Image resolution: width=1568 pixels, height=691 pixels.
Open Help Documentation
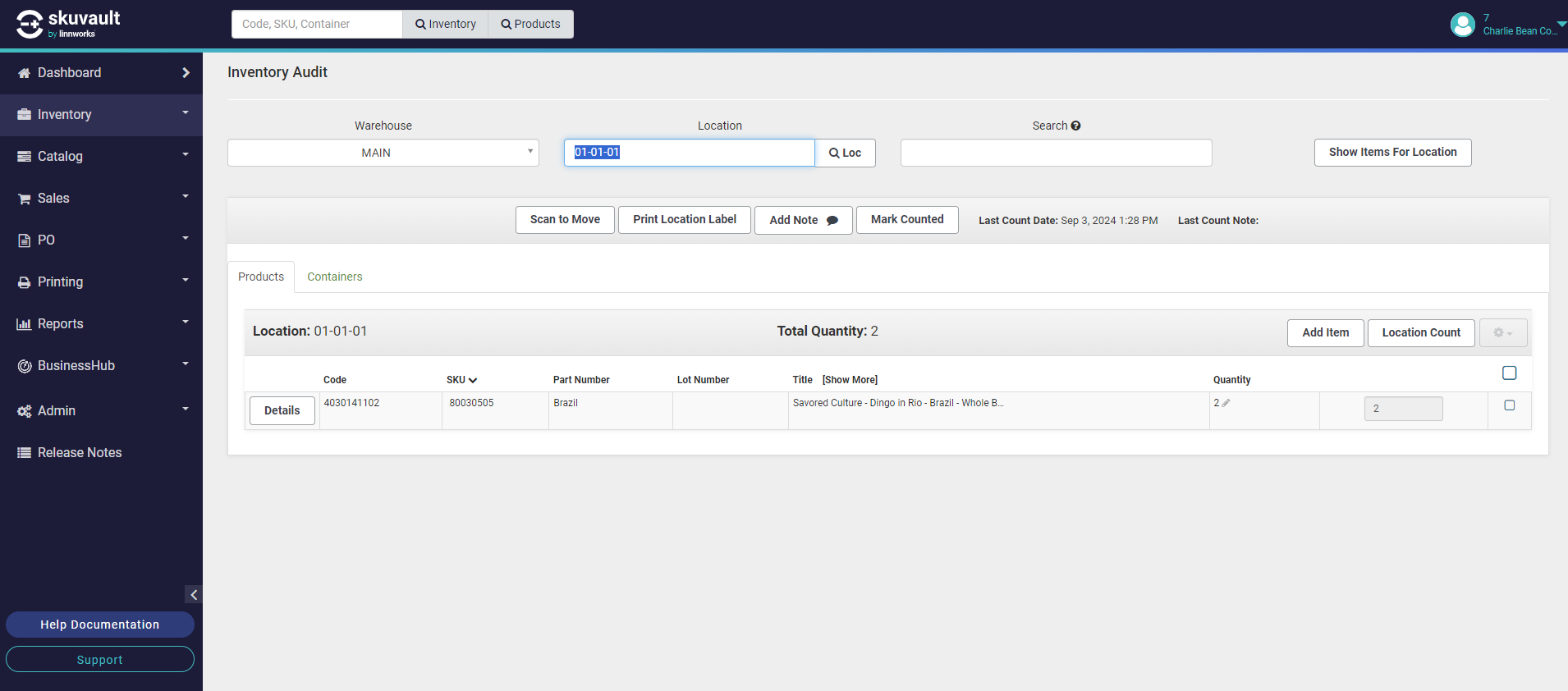pos(100,625)
